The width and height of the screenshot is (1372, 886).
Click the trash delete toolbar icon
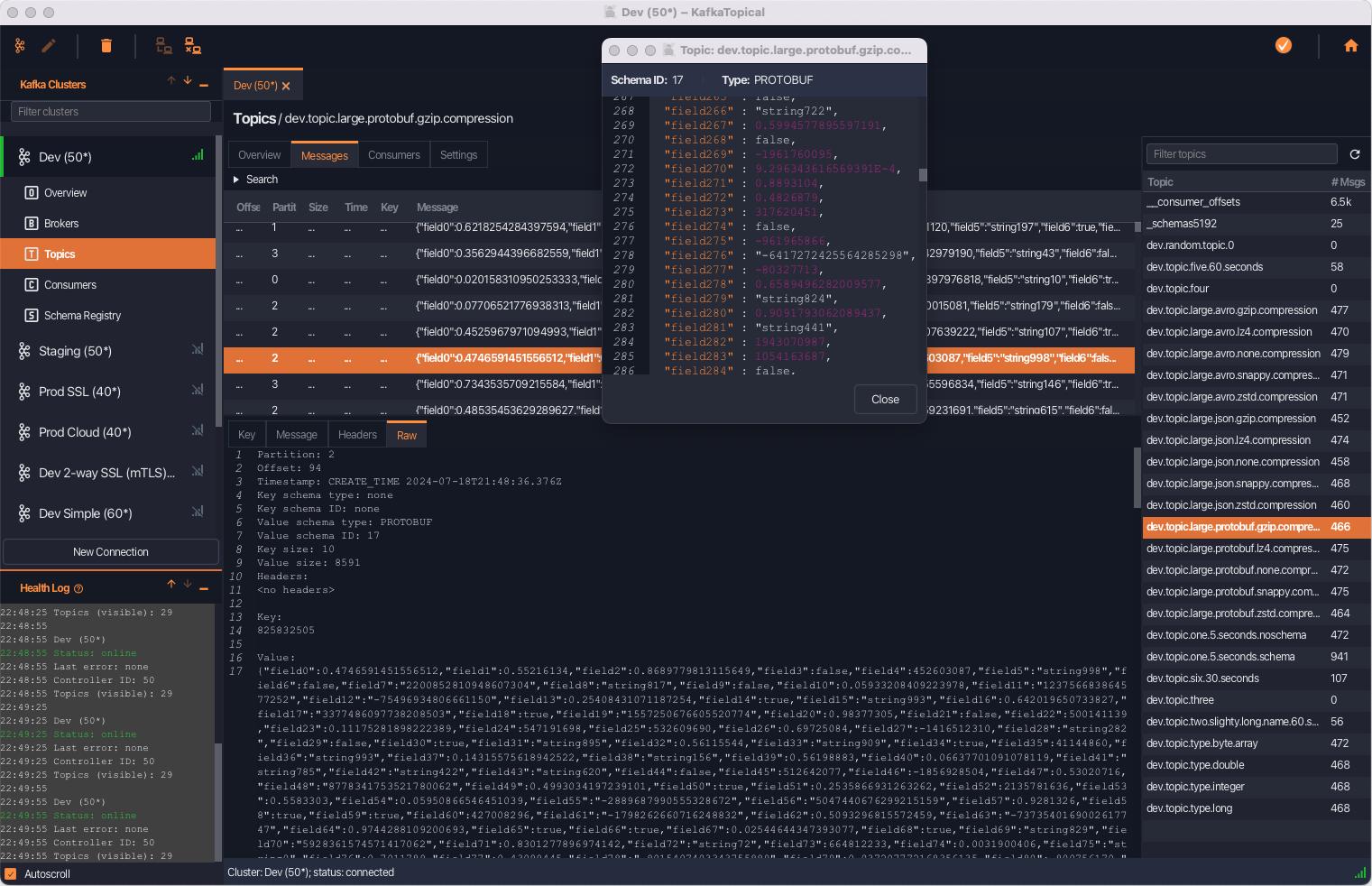pyautogui.click(x=106, y=46)
